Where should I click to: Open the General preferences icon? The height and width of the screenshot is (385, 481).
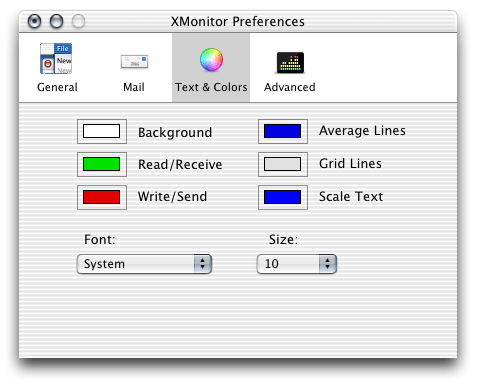(56, 59)
